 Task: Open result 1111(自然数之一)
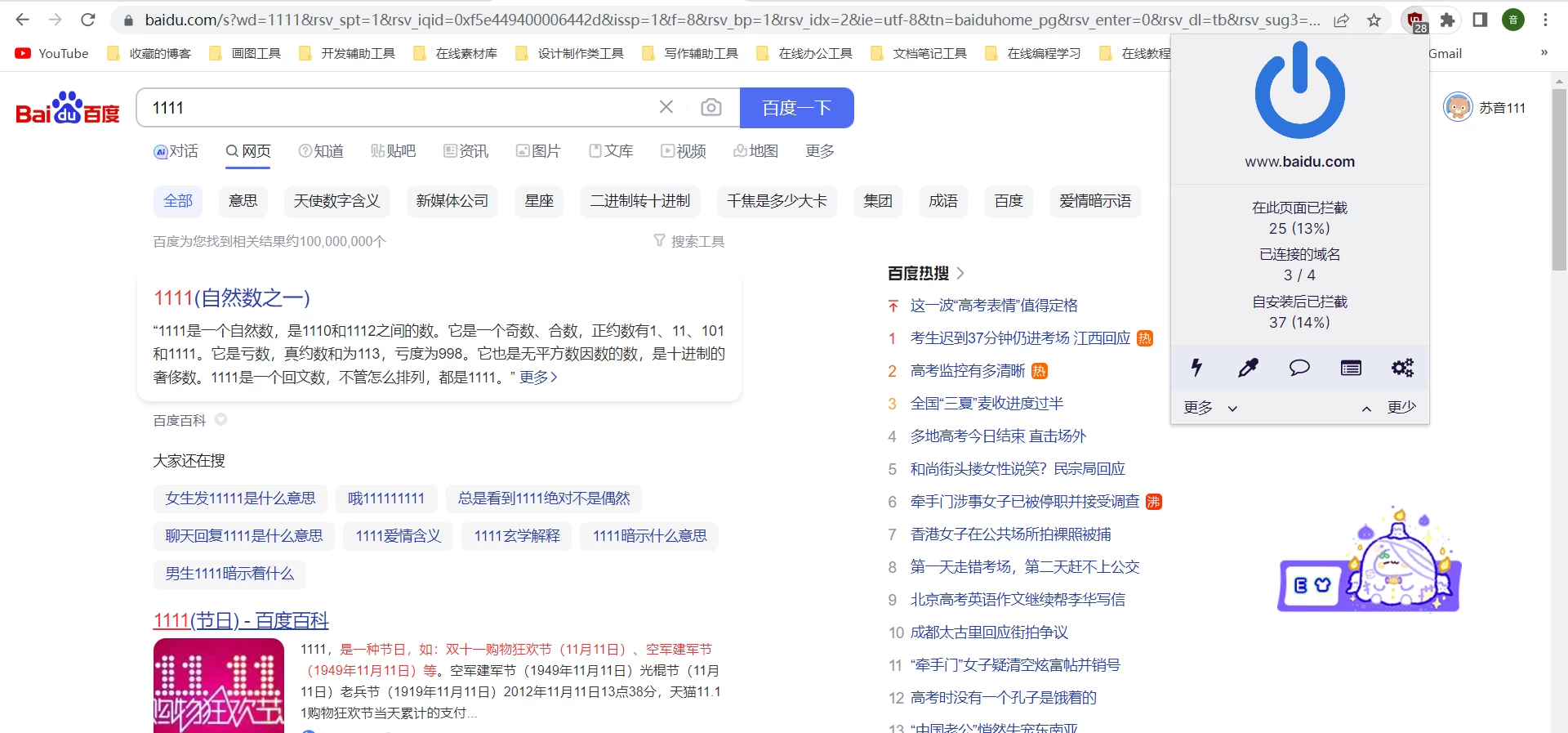[x=232, y=297]
